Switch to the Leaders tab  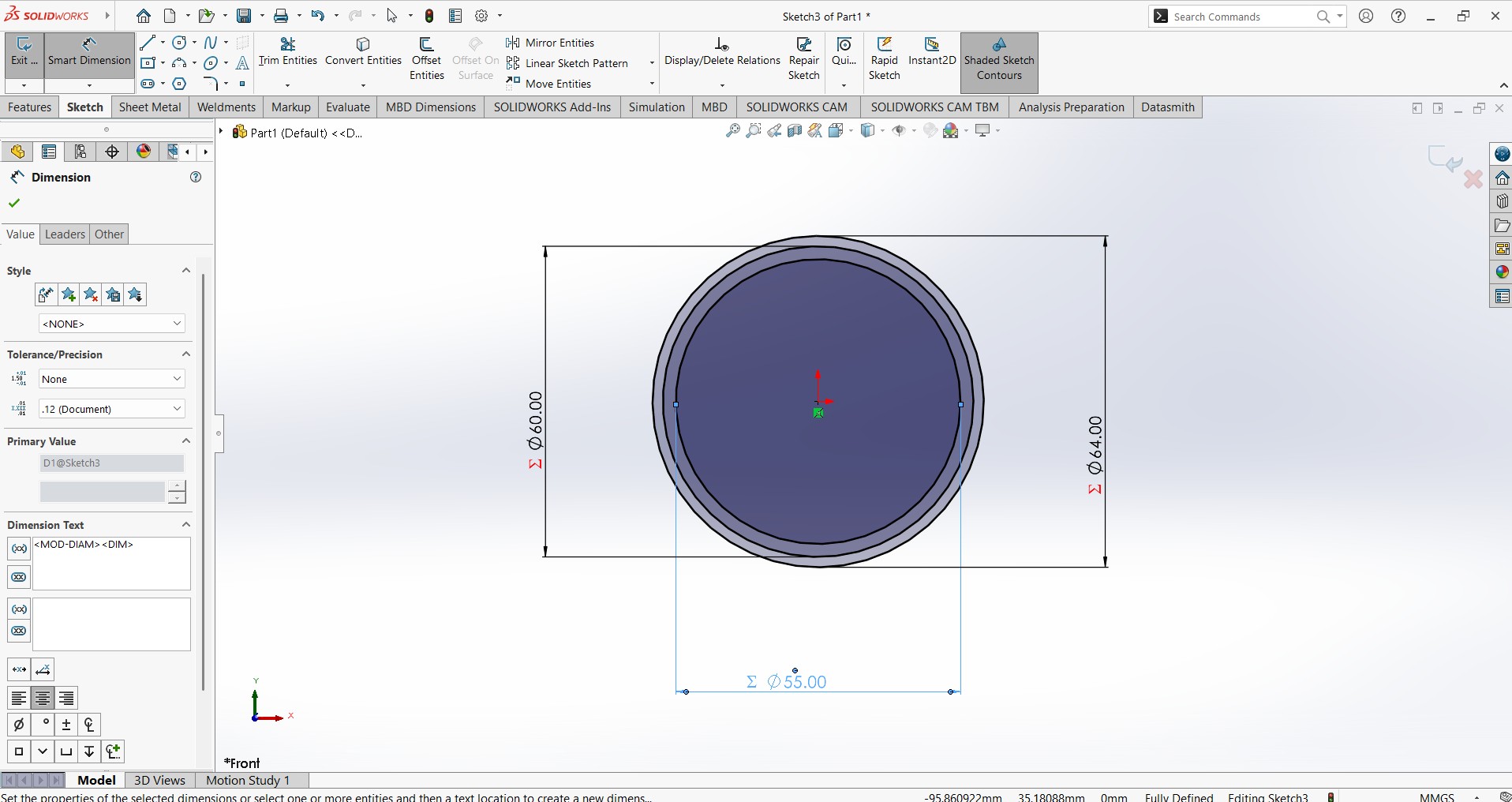[x=65, y=234]
